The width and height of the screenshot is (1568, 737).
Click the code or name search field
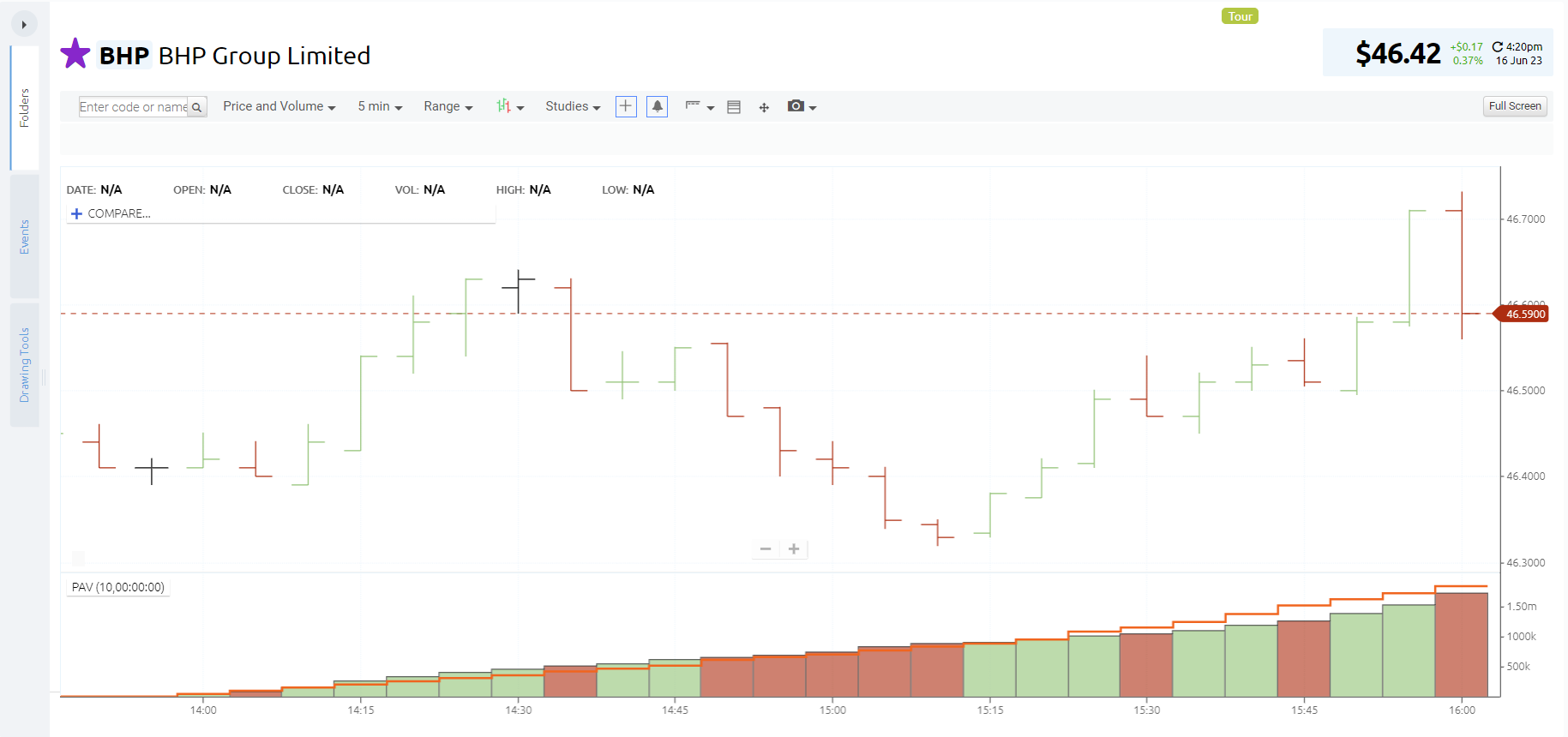pos(133,107)
